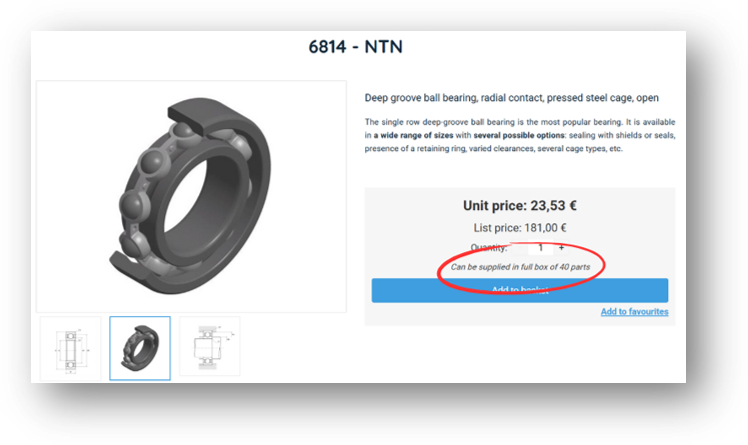The image size is (748, 445).
Task: Increase quantity with the plus button
Action: 561,248
